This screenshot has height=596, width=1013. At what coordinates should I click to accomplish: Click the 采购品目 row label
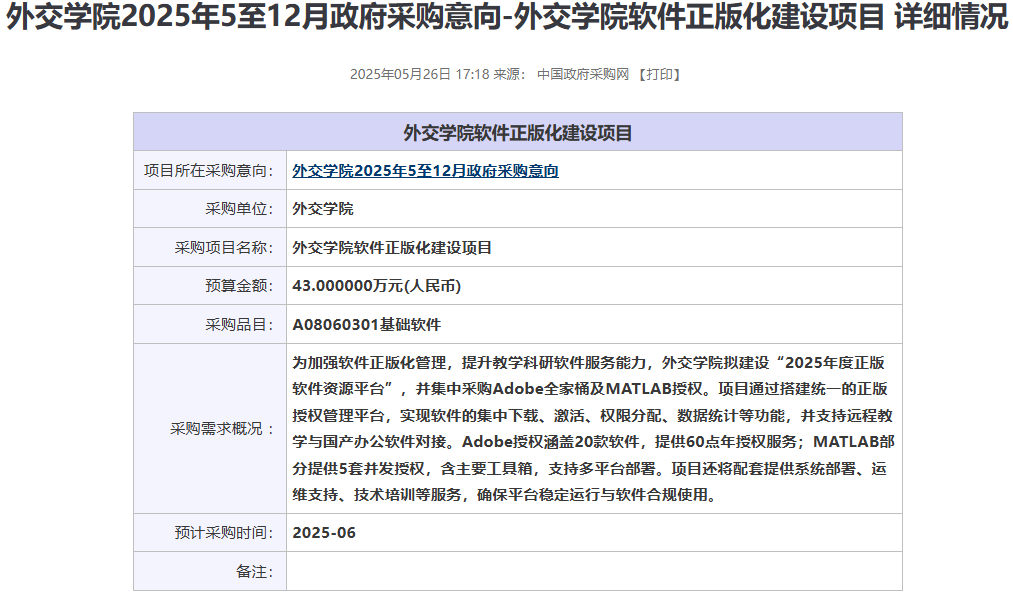pos(239,324)
